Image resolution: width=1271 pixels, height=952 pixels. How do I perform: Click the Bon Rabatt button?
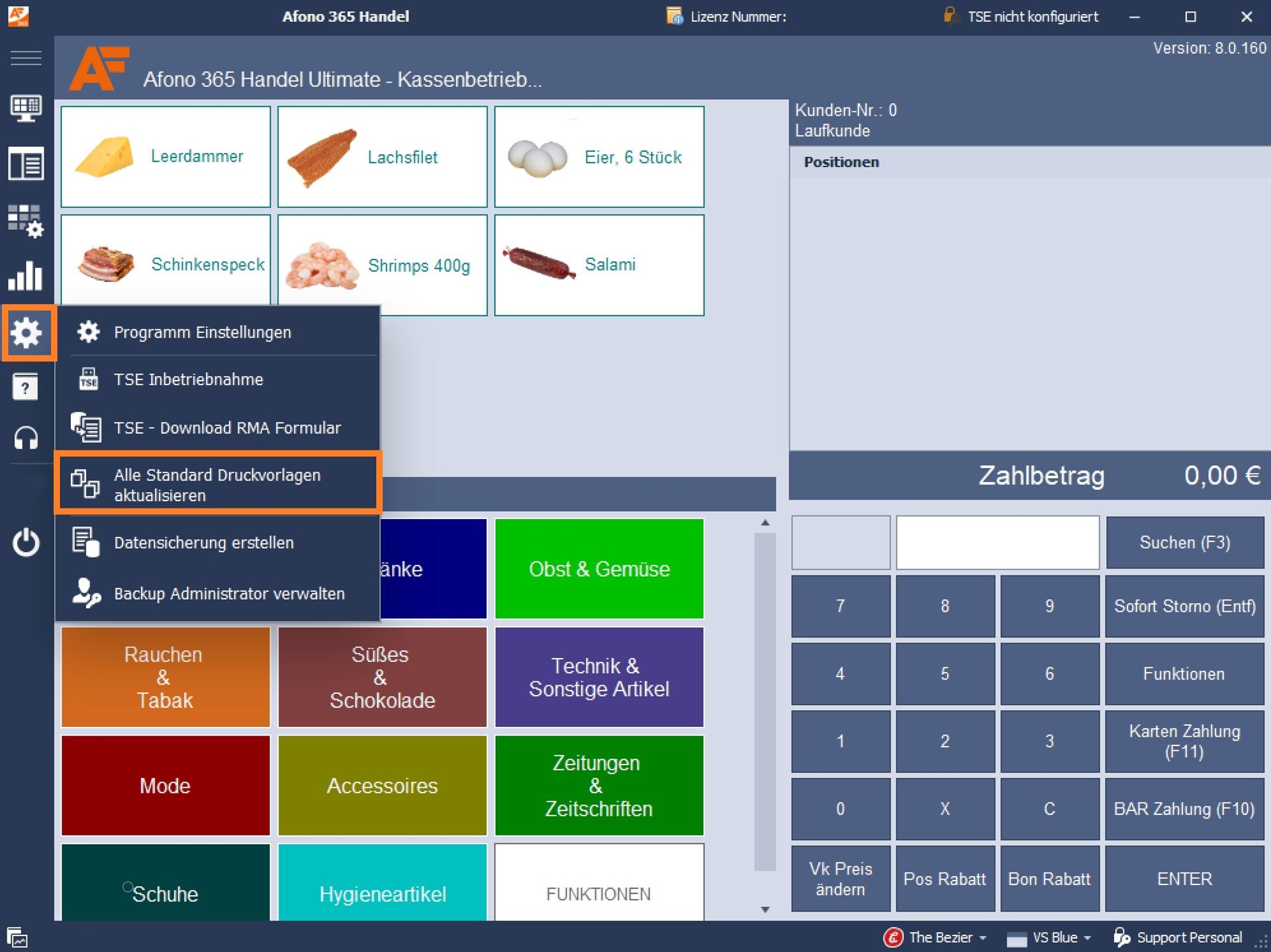tap(1049, 879)
